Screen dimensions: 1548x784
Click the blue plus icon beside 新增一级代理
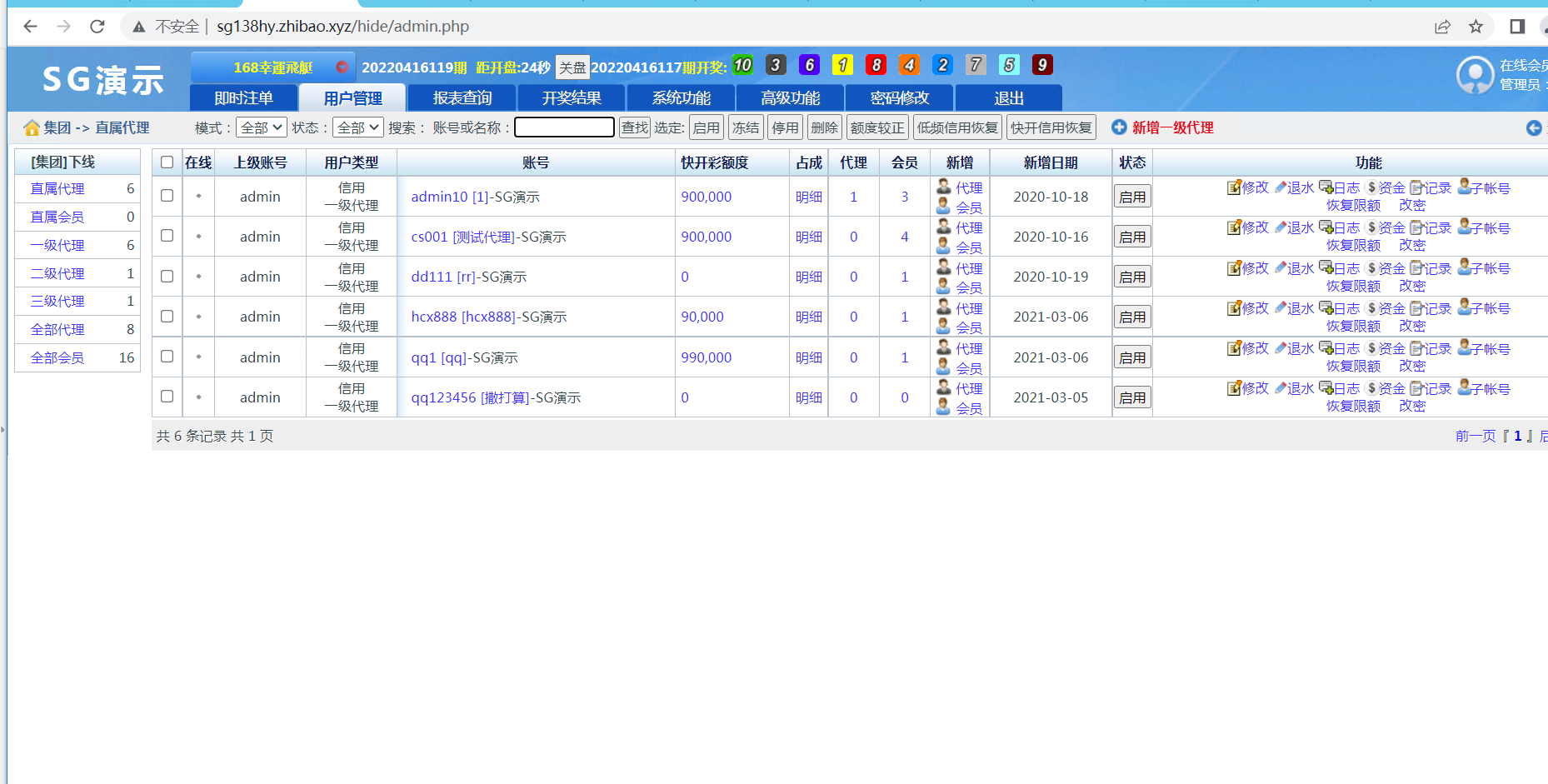pyautogui.click(x=1119, y=127)
